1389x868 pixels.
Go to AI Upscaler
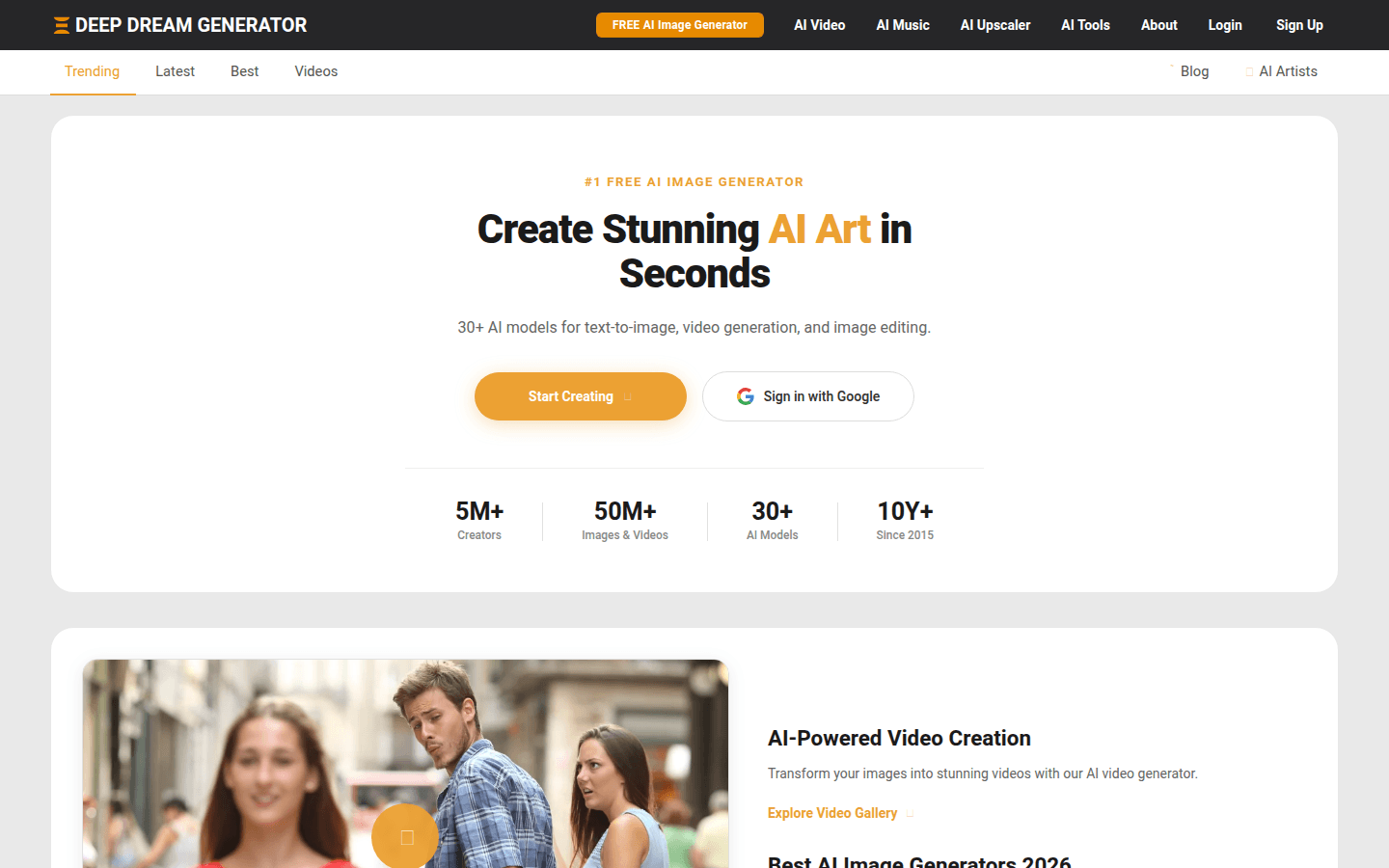click(x=995, y=25)
